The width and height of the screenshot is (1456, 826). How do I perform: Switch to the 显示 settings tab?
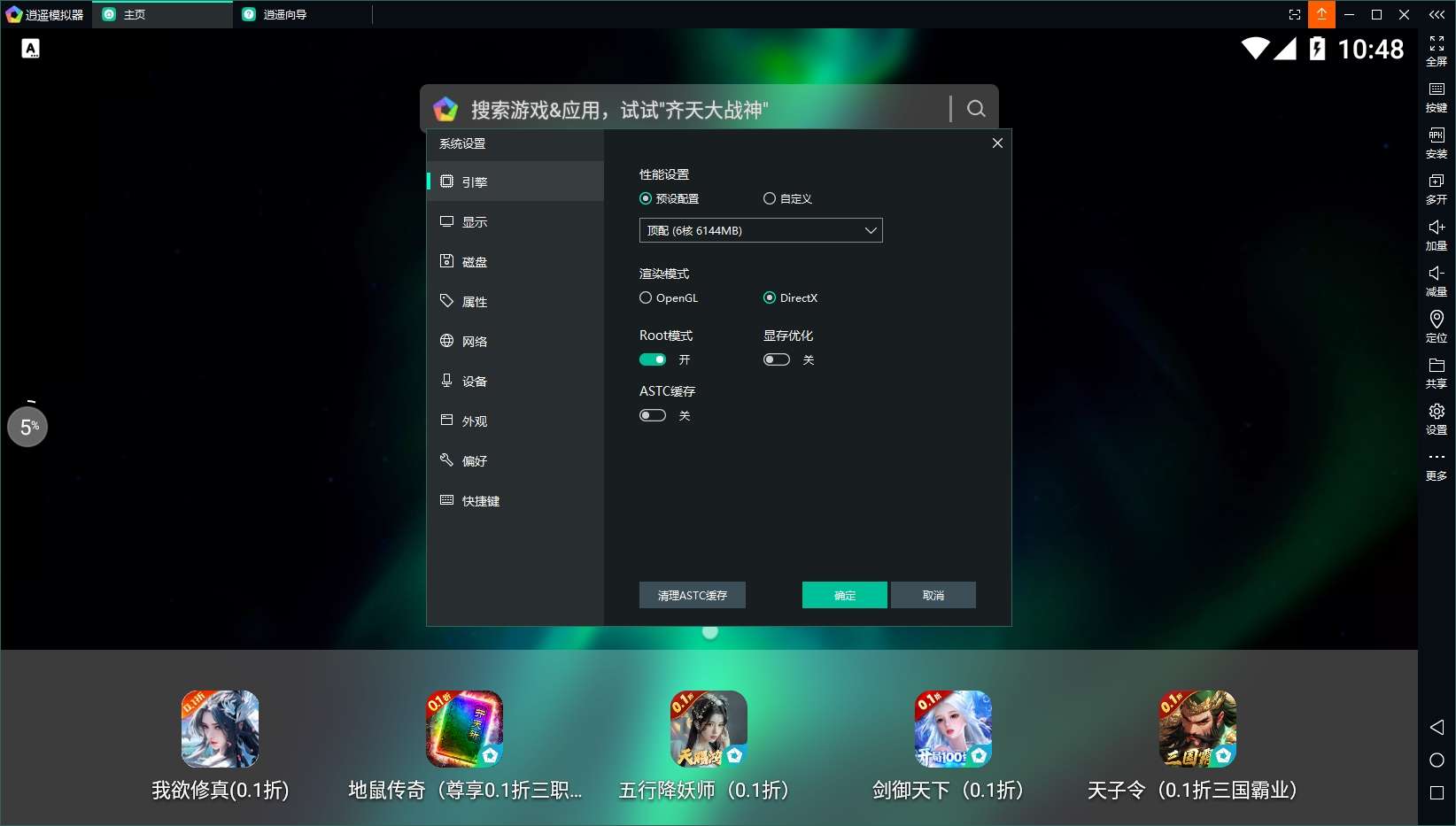coord(475,222)
